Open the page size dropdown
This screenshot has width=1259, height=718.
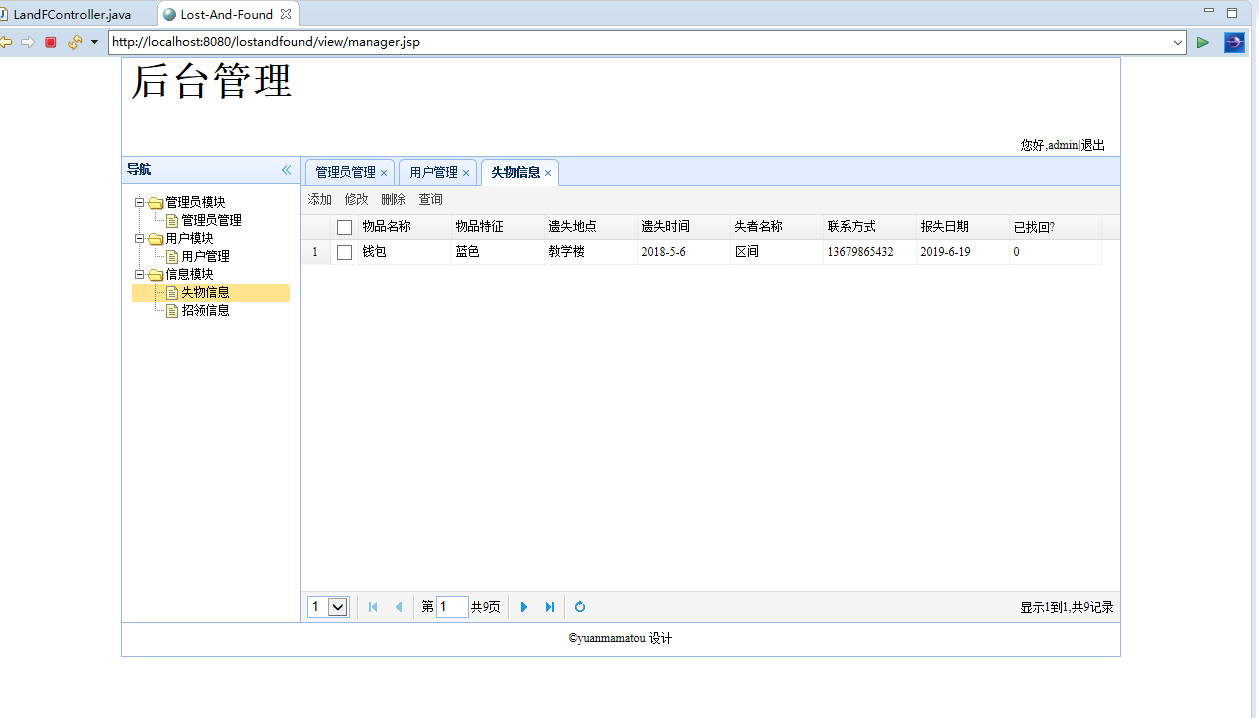(x=338, y=607)
